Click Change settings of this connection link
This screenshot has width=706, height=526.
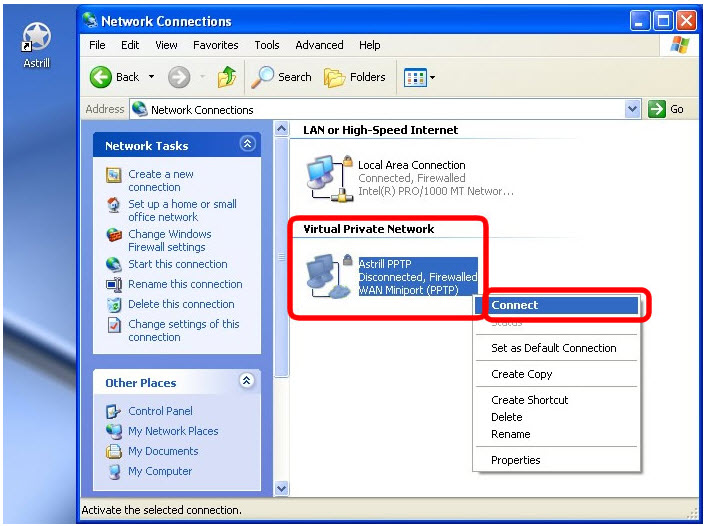[x=184, y=330]
